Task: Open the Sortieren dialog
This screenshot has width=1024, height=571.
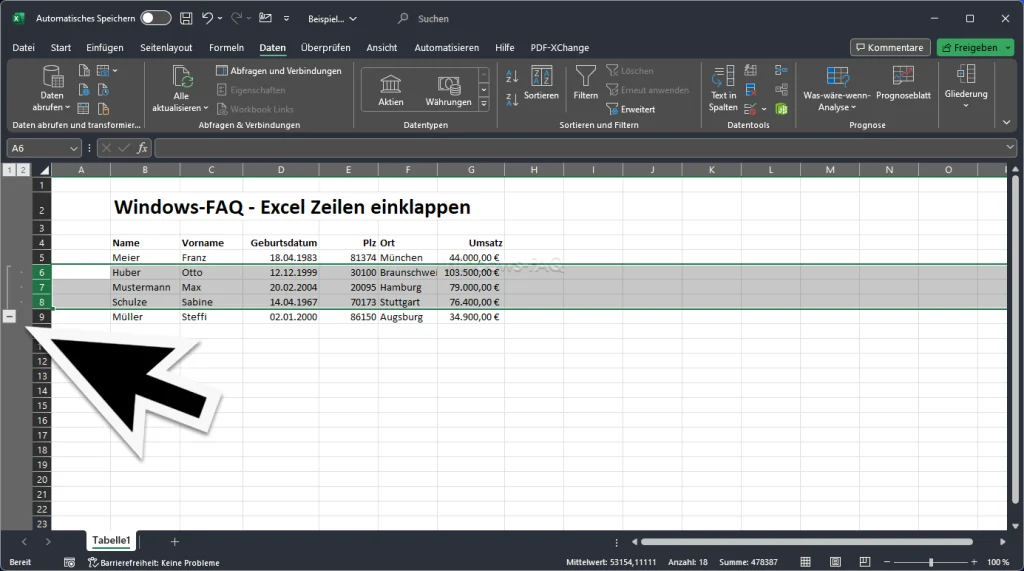Action: [541, 83]
